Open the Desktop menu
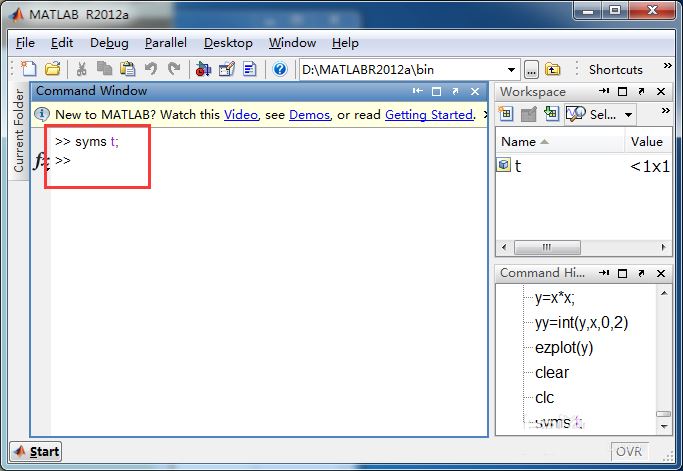Image resolution: width=683 pixels, height=471 pixels. tap(228, 43)
